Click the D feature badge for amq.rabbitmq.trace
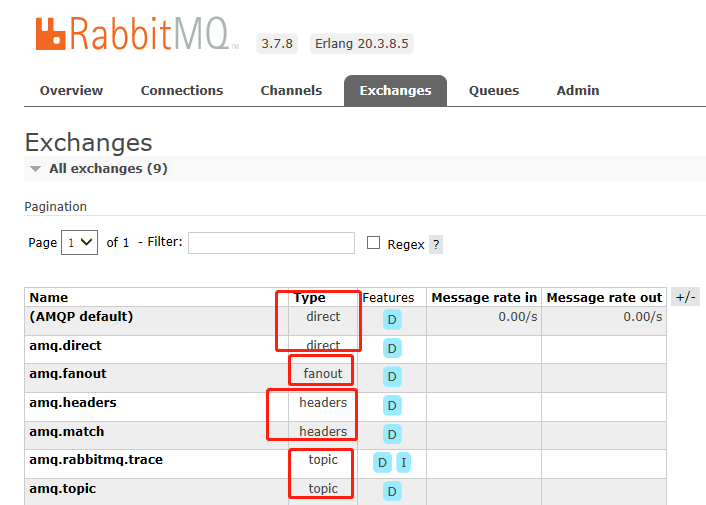706x505 pixels. click(x=382, y=463)
